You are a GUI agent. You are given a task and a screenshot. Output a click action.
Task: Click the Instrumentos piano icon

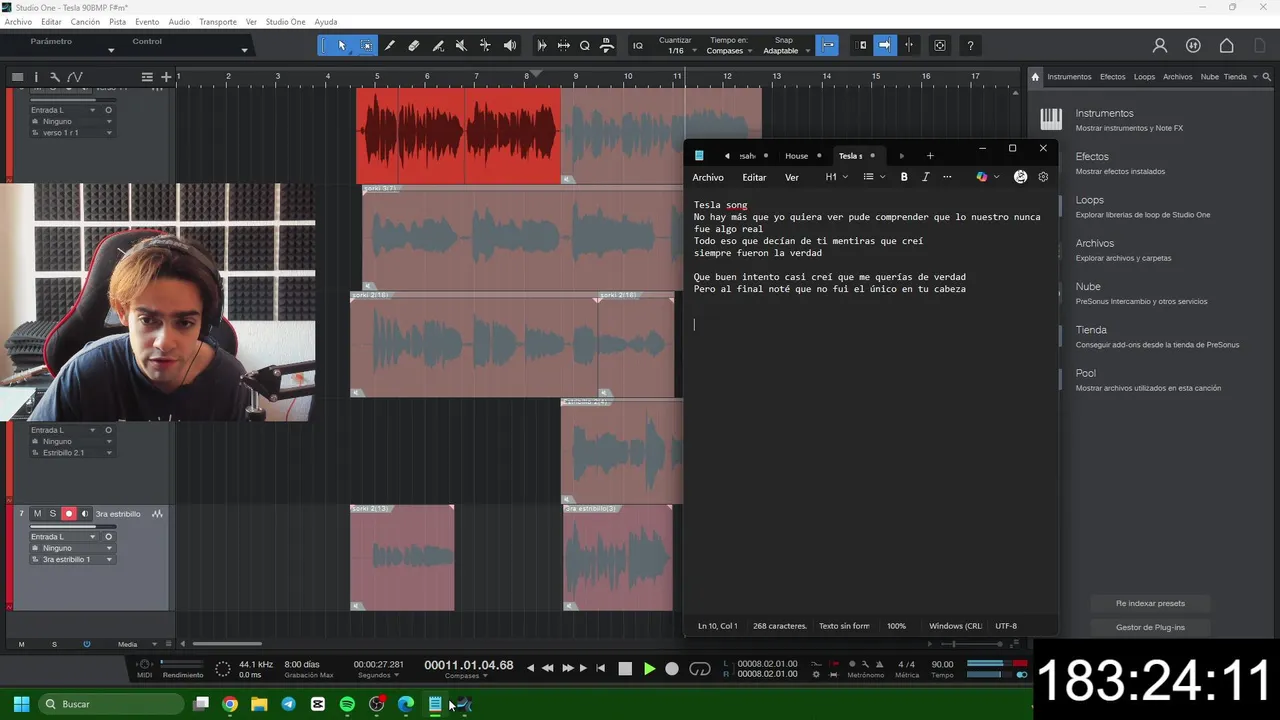(x=1051, y=119)
